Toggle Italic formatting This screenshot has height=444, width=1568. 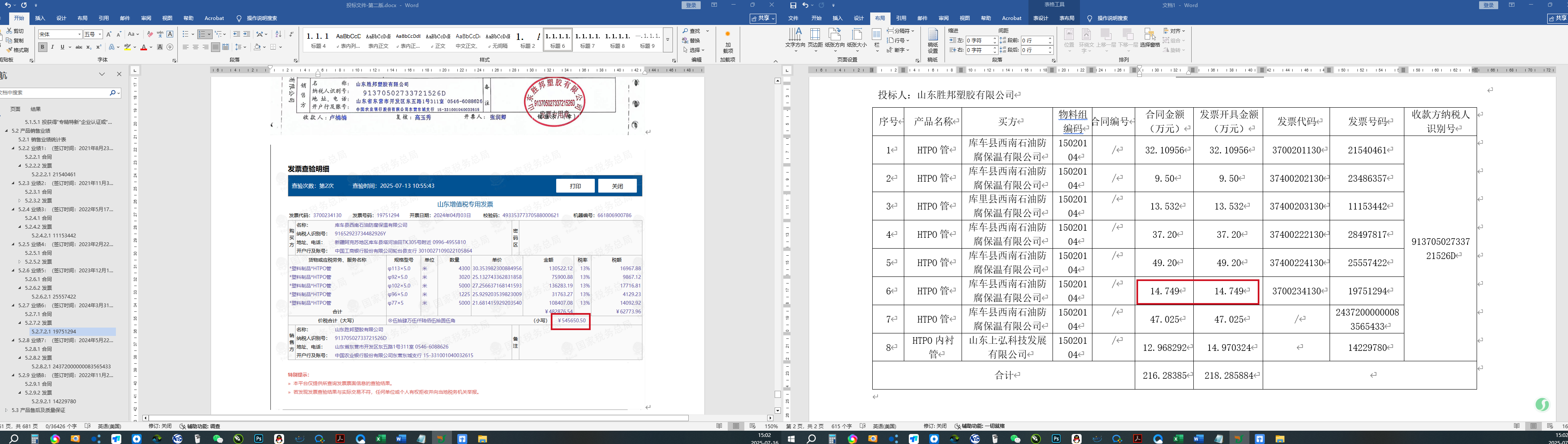click(52, 47)
